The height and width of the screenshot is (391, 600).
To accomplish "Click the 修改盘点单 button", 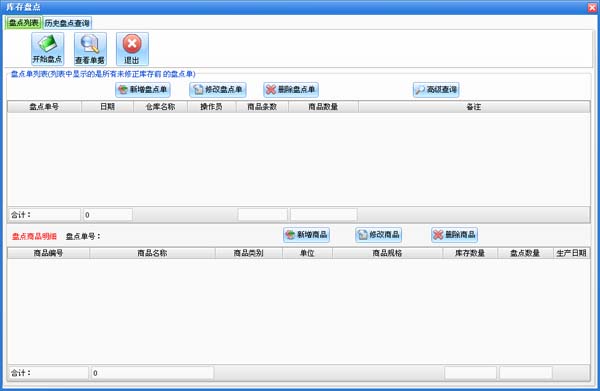I will click(218, 90).
